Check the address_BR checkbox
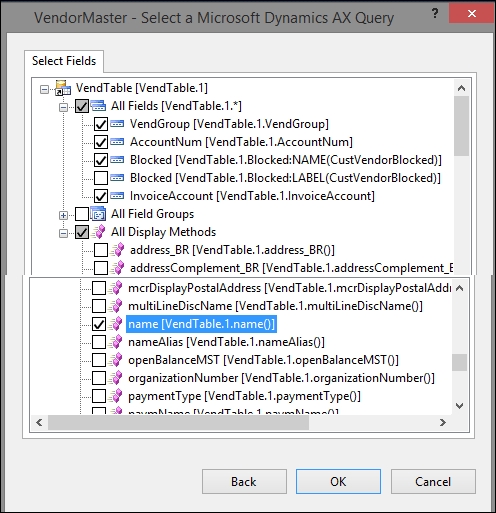Screen dimensions: 496x513 (x=101, y=250)
